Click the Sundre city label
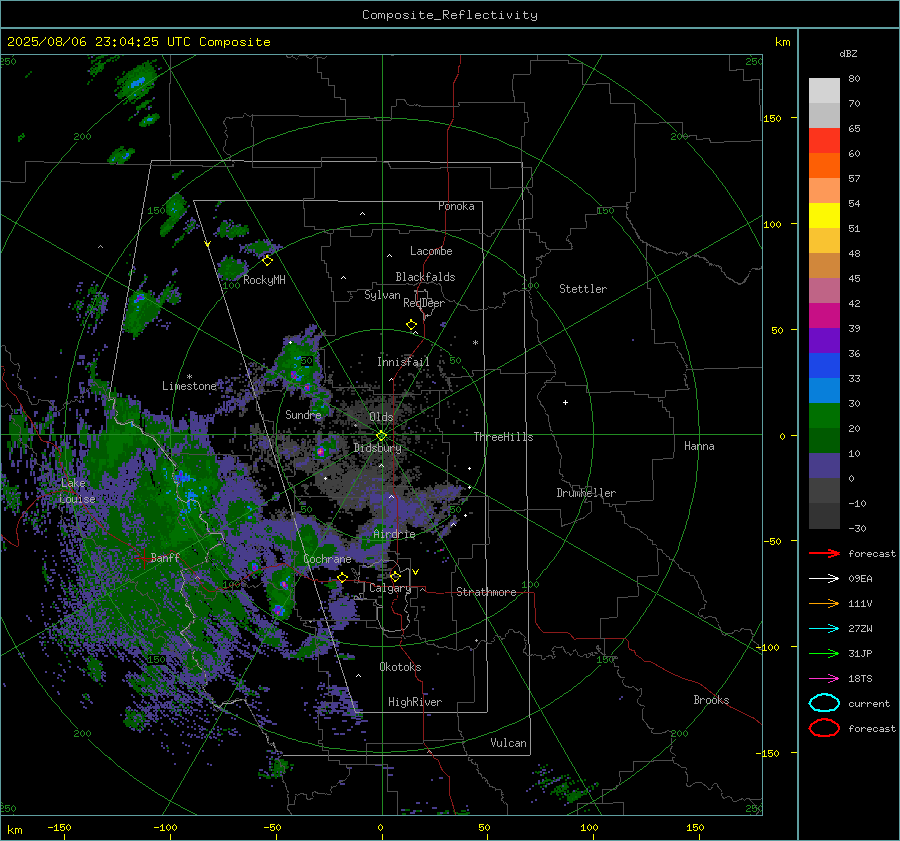The image size is (900, 841). pos(303,414)
